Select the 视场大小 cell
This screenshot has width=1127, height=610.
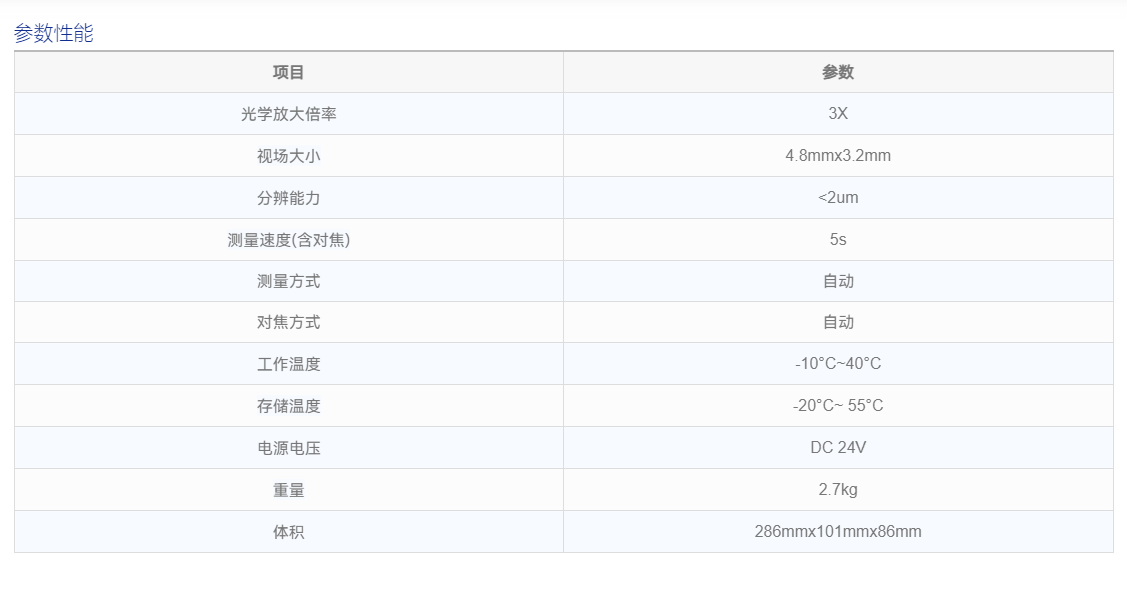coord(288,156)
